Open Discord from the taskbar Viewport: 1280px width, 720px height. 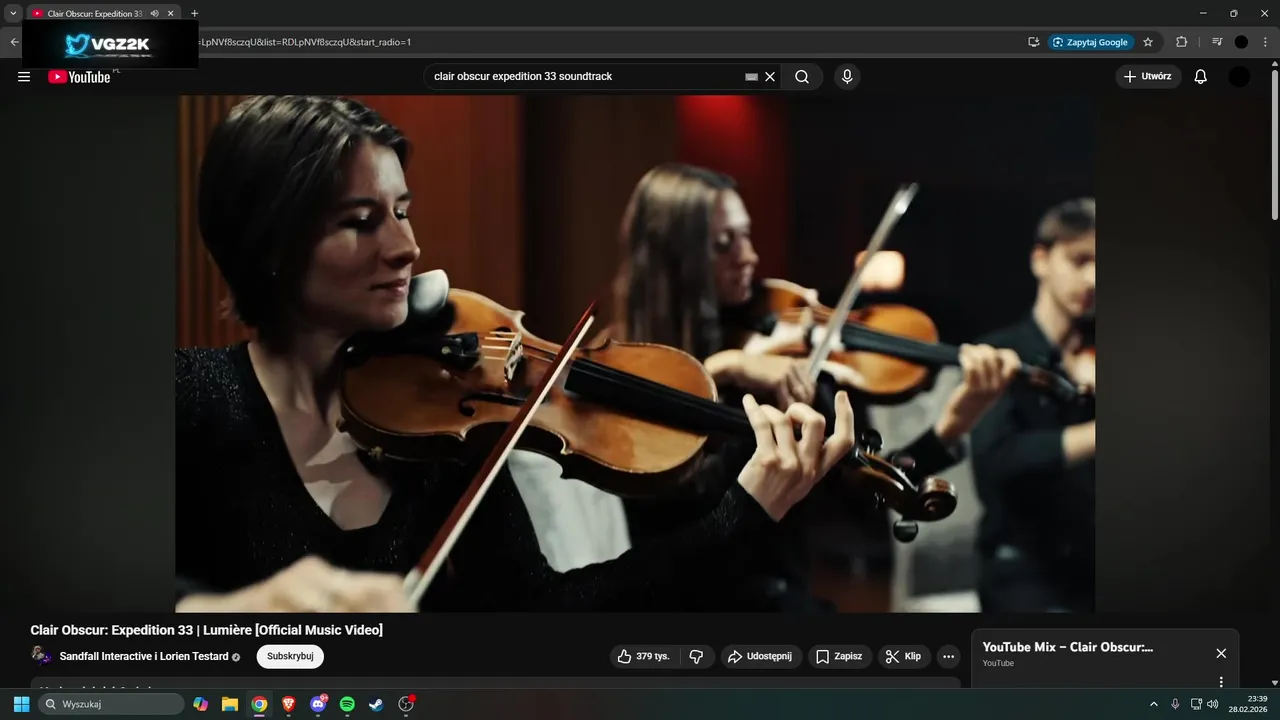tap(318, 704)
